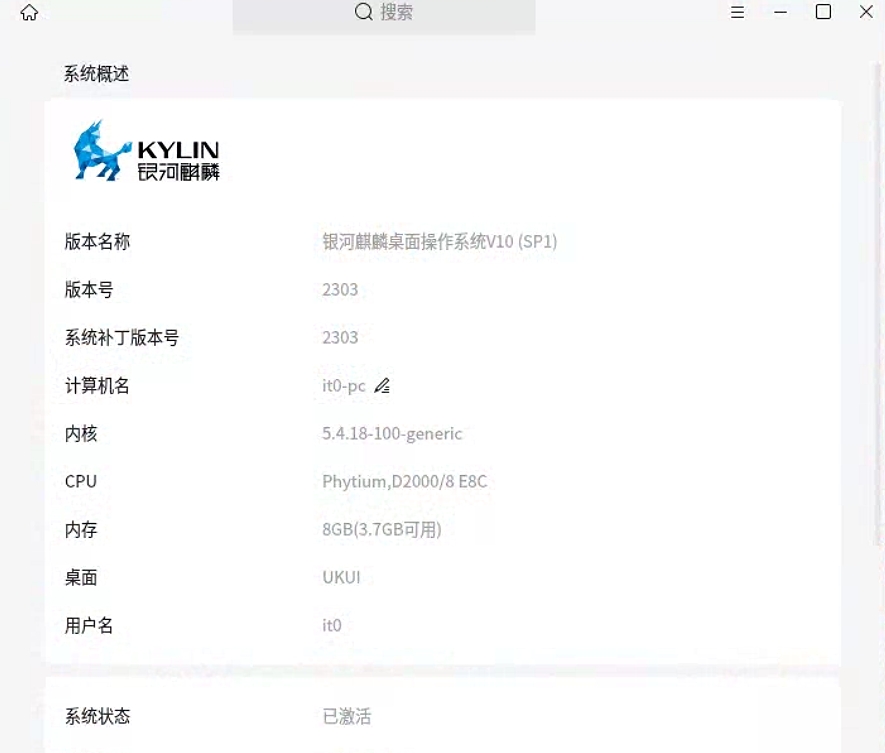Select the 系统补丁版本号 entry

pos(340,337)
